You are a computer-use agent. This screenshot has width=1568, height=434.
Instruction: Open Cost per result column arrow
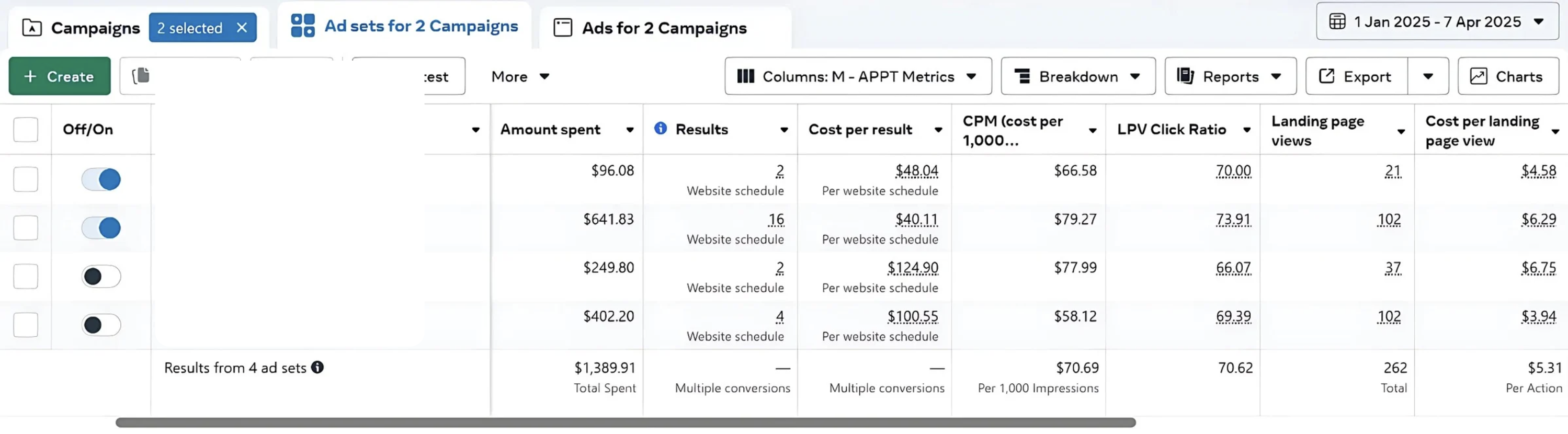[938, 130]
